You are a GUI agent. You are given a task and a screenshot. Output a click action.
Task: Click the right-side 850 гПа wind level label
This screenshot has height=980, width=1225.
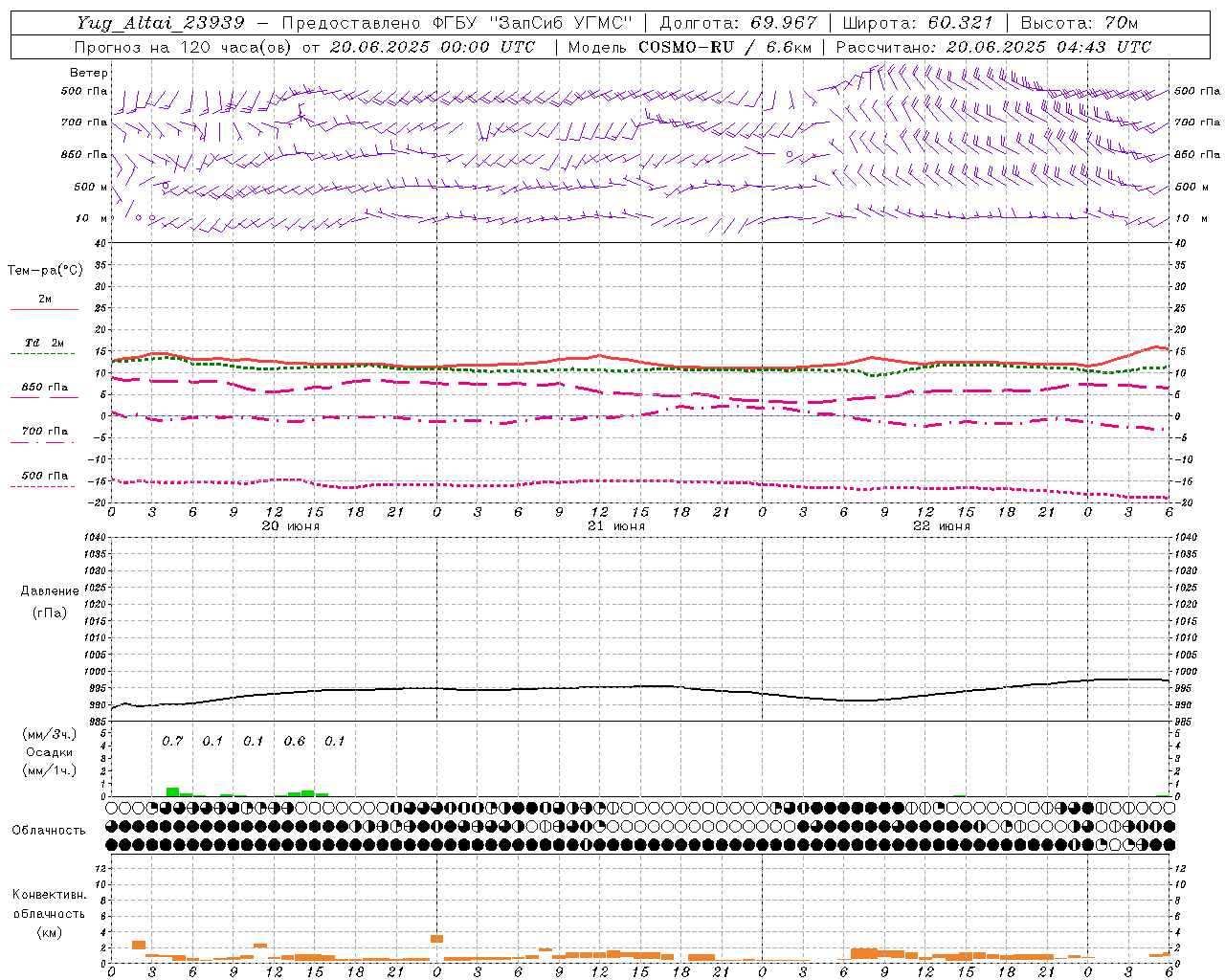(x=1197, y=154)
